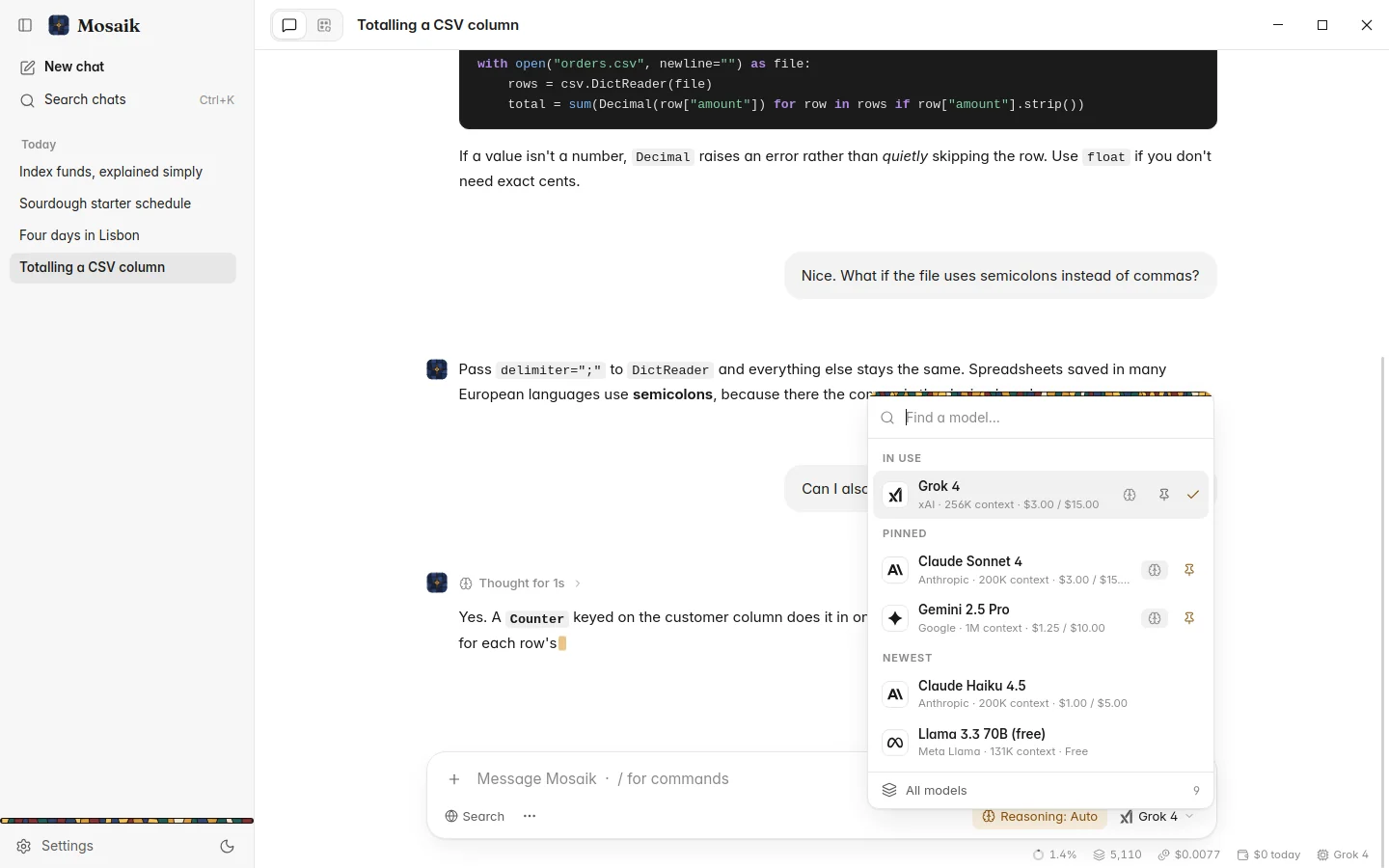Expand the 'Thought for 1s' reasoning section
The width and height of the screenshot is (1389, 868).
(x=521, y=583)
